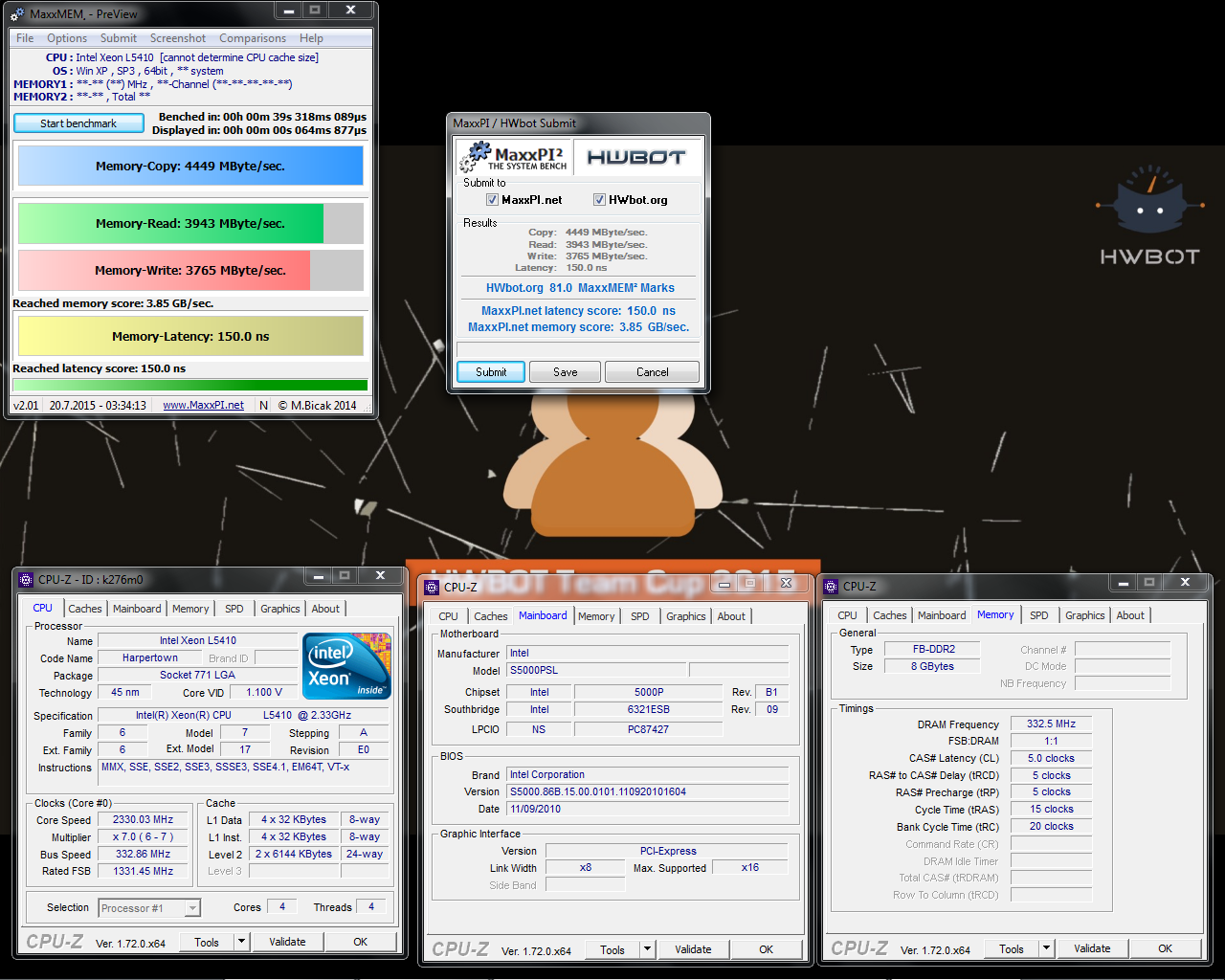Click HWbot.org 81.0 MaxxMEM² Marks text
Viewport: 1225px width, 980px height.
point(579,288)
